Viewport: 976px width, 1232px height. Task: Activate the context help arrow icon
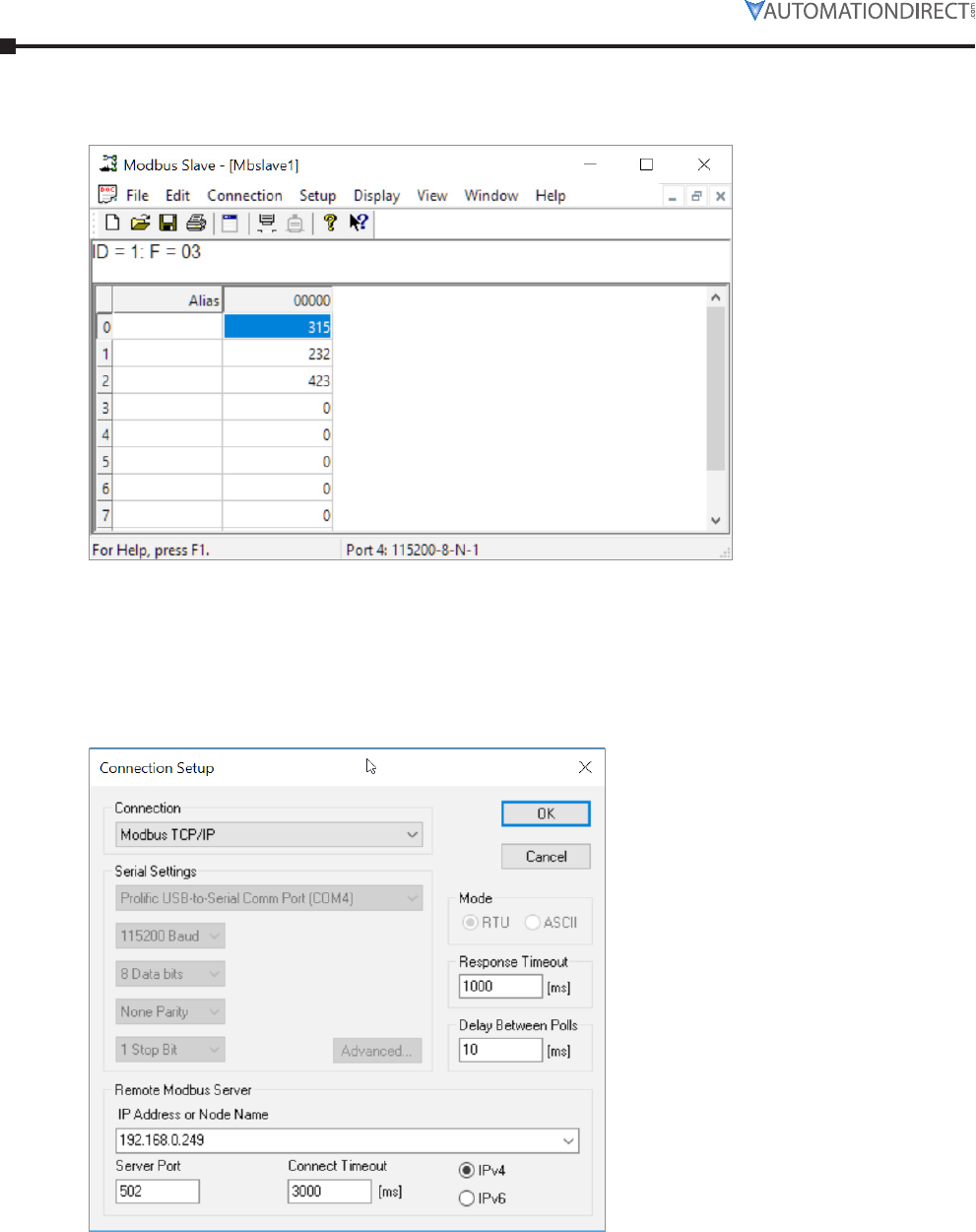tap(358, 223)
